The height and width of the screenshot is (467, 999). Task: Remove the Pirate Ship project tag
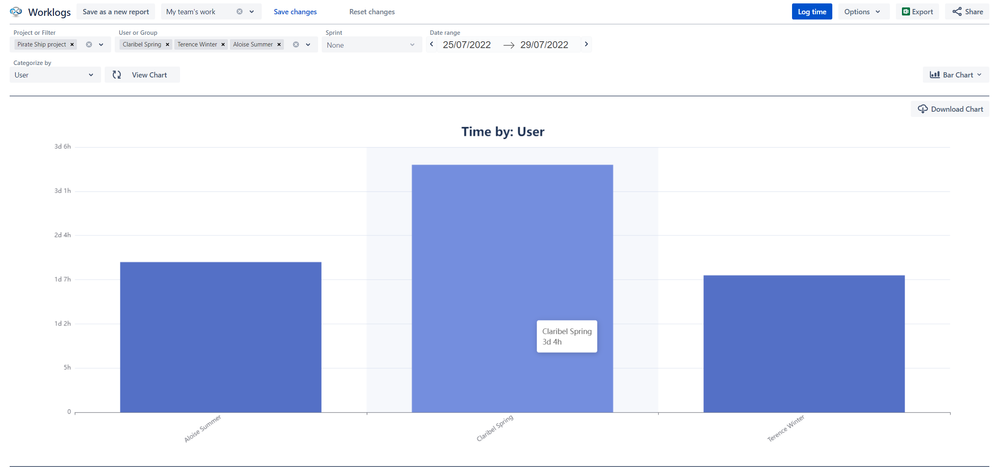click(x=72, y=45)
